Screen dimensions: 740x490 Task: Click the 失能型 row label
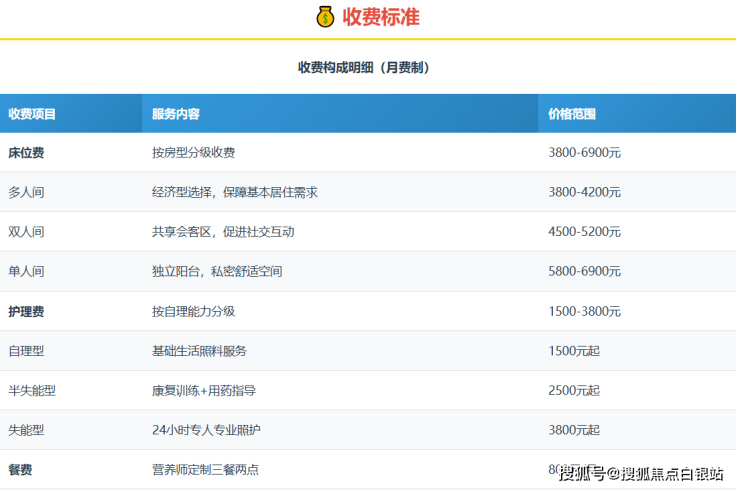(x=26, y=430)
